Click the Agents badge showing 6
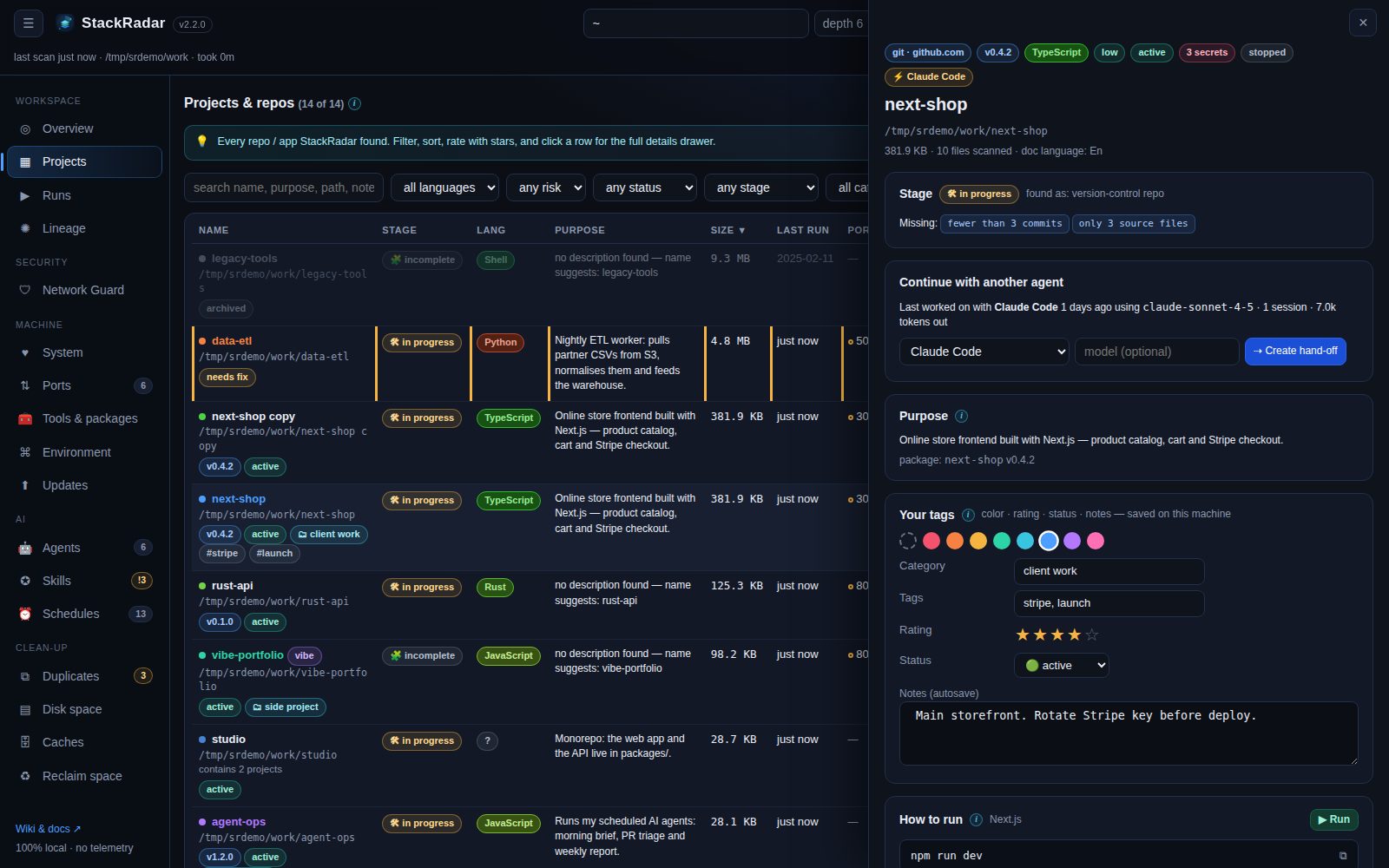 tap(143, 548)
